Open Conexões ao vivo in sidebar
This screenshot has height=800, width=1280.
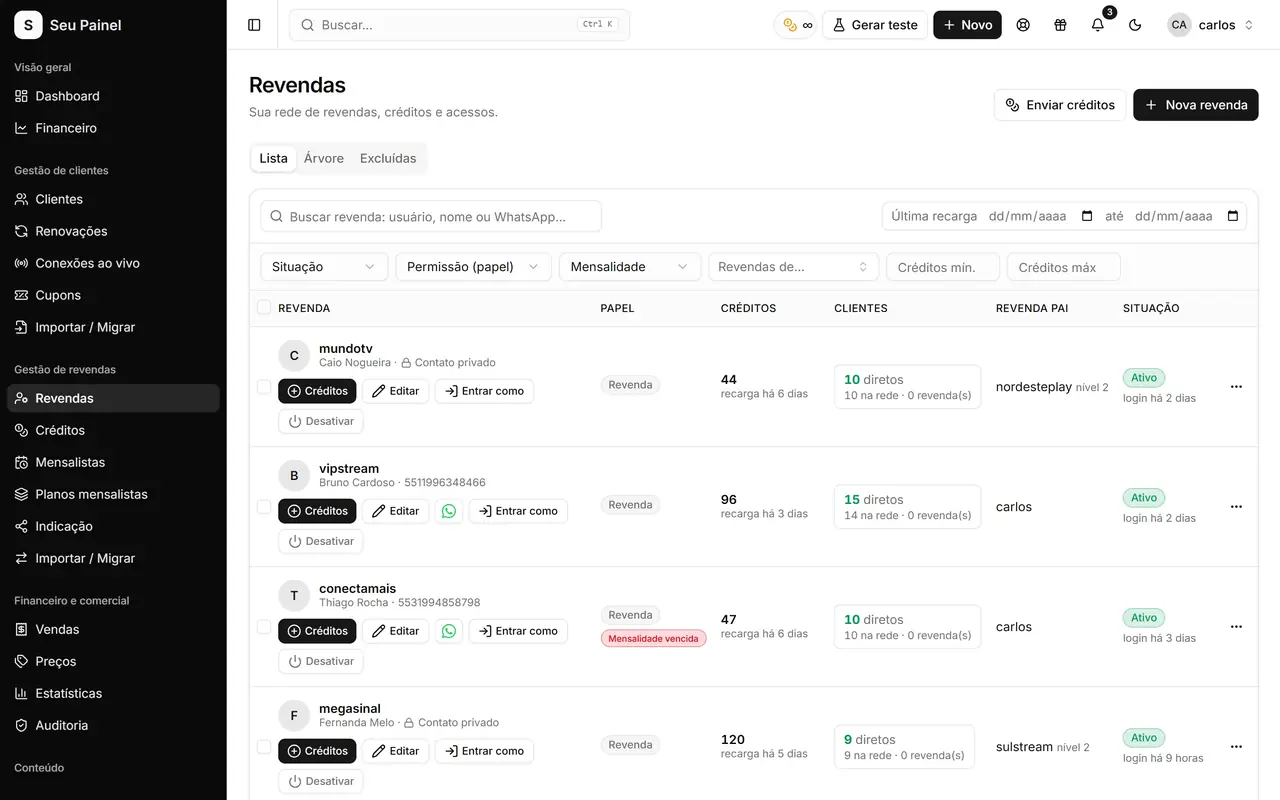point(113,263)
